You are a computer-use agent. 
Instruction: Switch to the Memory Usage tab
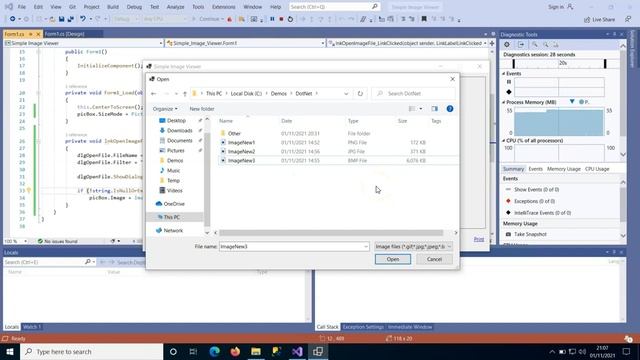[x=564, y=169]
